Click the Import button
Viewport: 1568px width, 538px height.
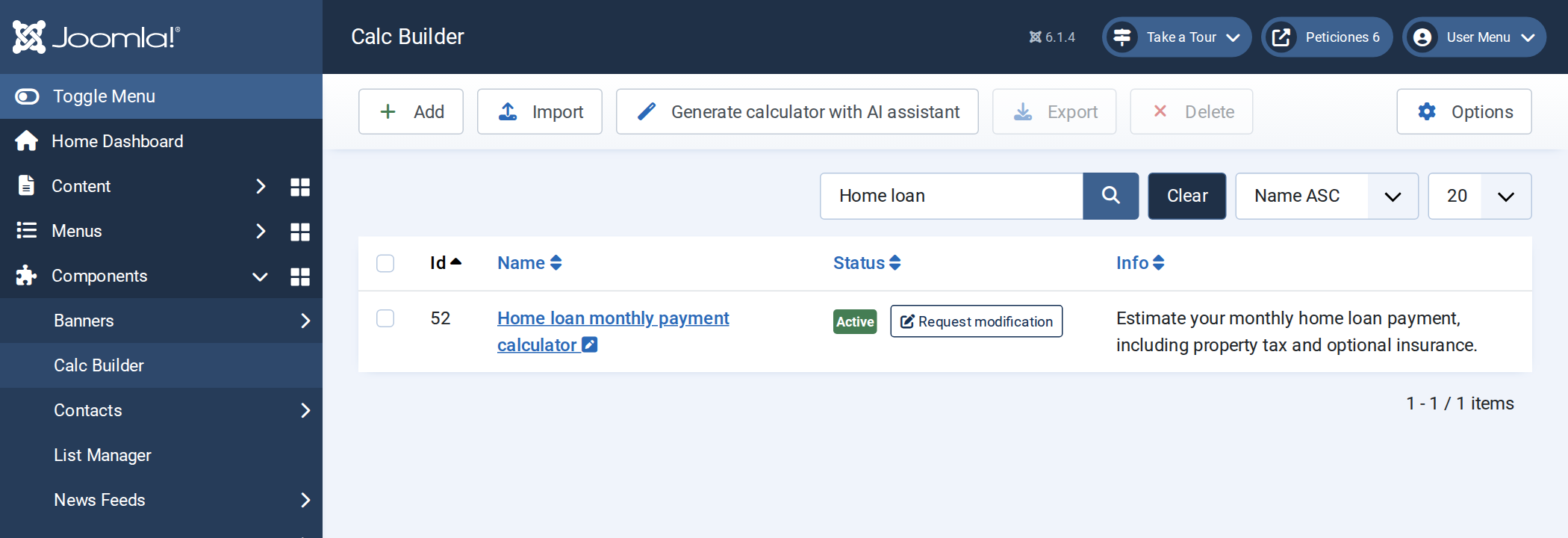pos(540,111)
